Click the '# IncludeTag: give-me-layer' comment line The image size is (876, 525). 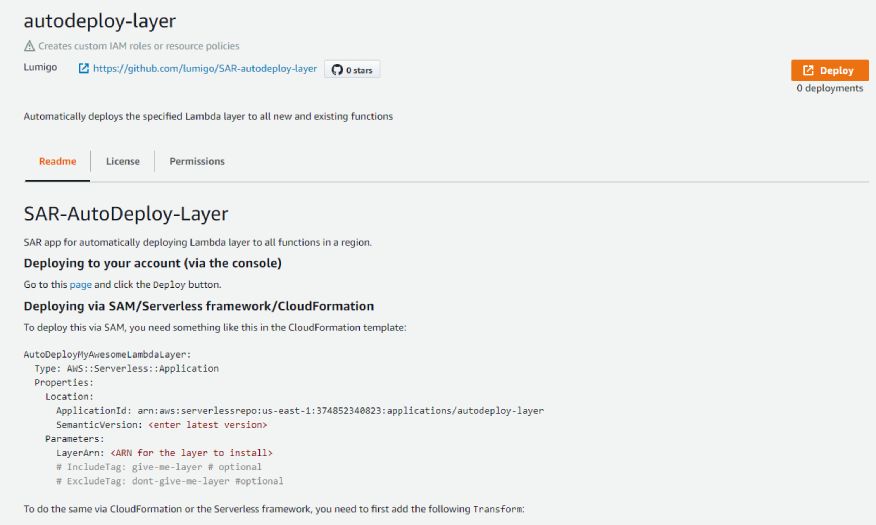(x=159, y=467)
